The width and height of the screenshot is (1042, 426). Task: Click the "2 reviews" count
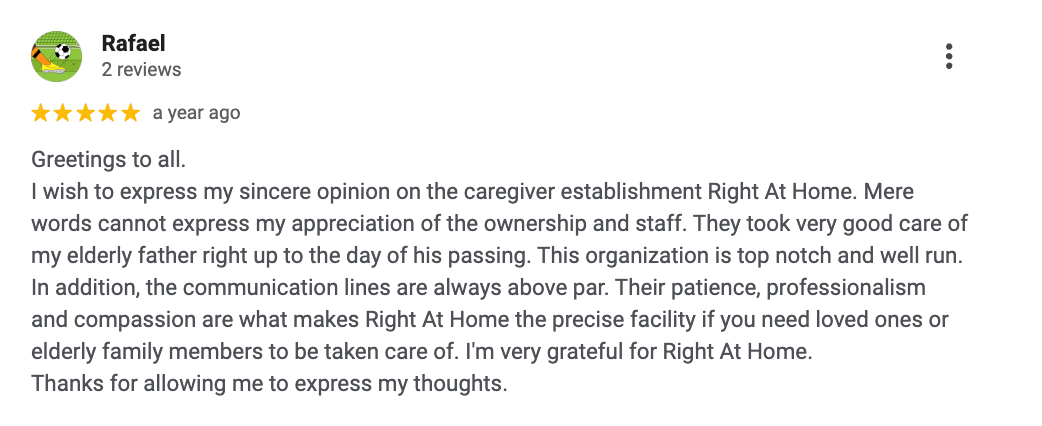[x=141, y=70]
